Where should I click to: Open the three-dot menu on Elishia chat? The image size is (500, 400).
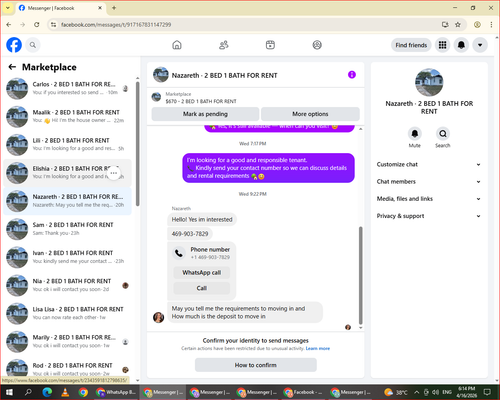coord(114,173)
